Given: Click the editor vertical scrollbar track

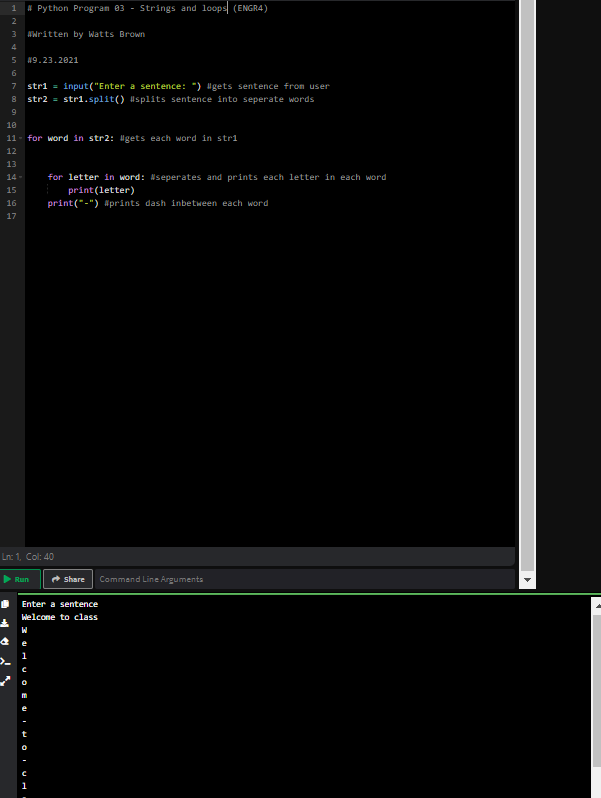Looking at the screenshot, I should click(x=527, y=285).
